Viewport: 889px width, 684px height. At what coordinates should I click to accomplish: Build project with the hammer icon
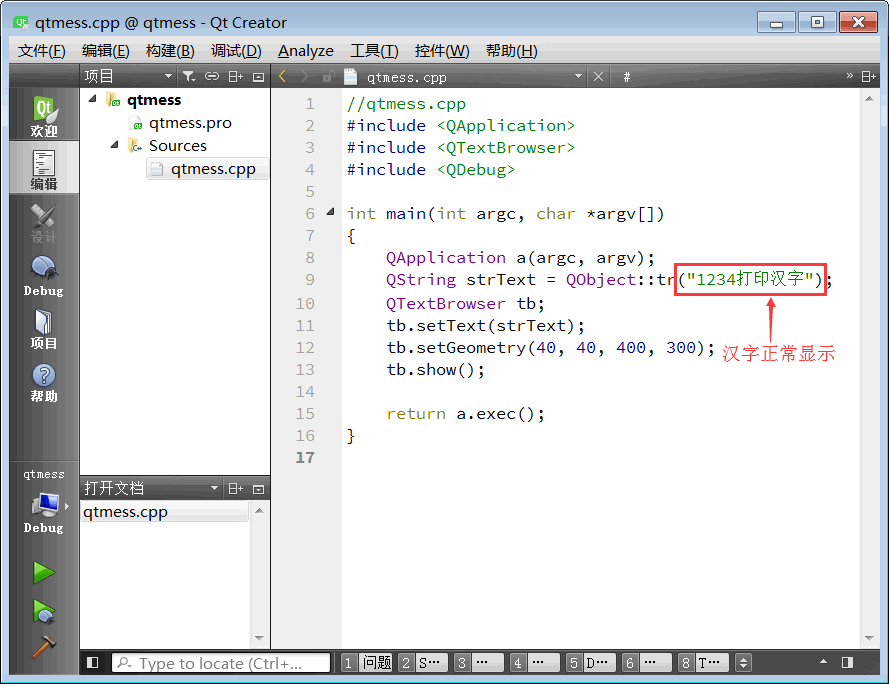tap(43, 647)
